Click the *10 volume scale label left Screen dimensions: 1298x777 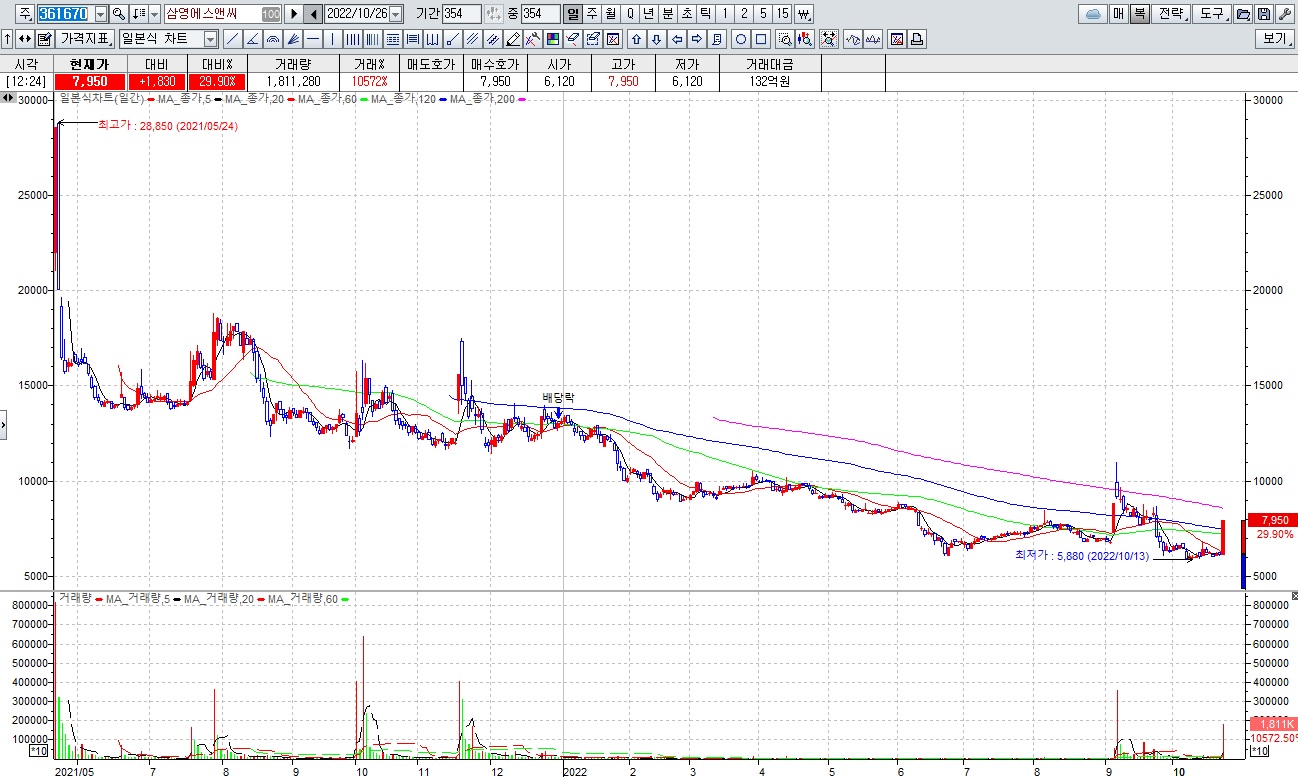click(x=40, y=750)
